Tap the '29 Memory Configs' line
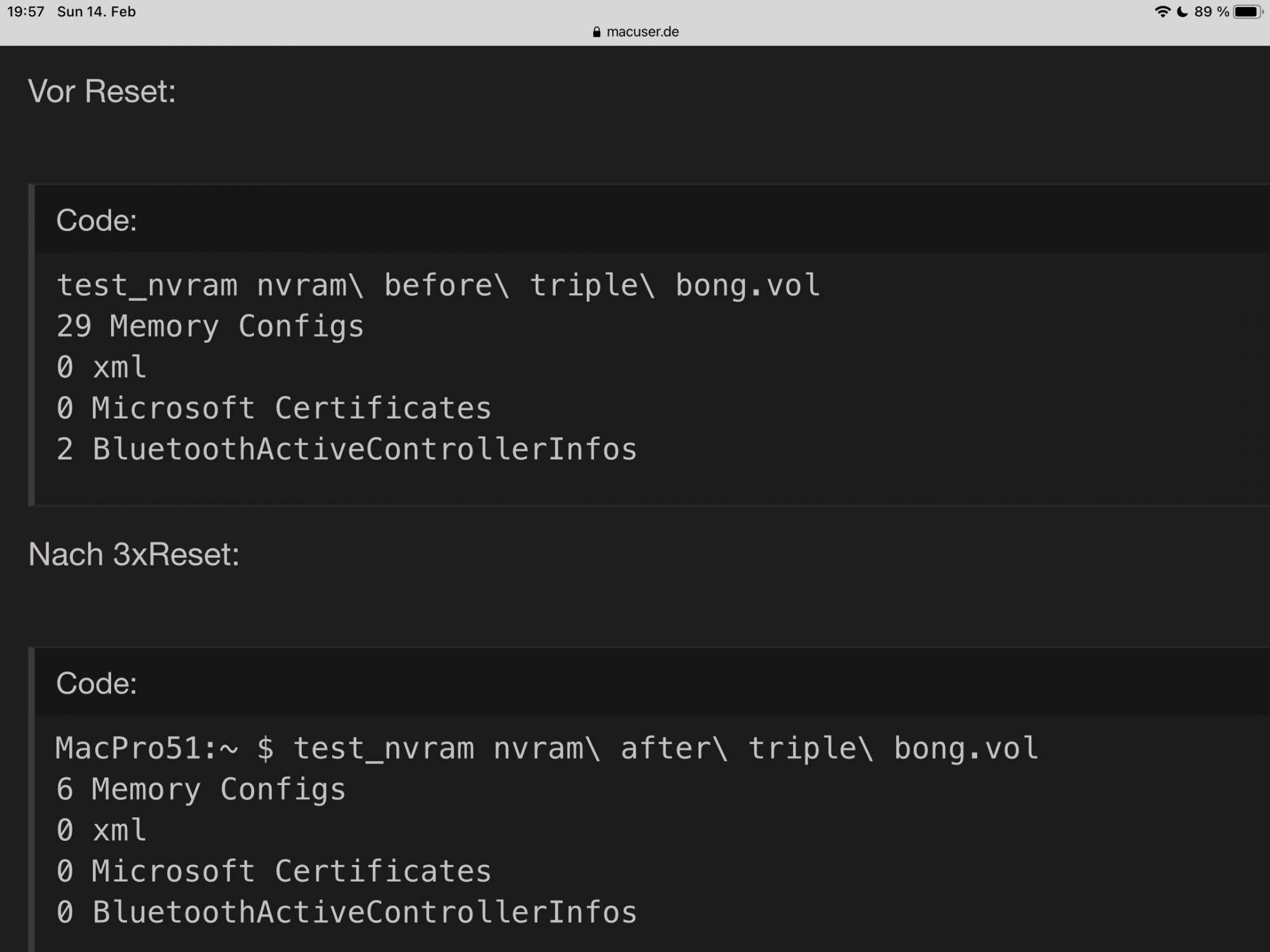Image resolution: width=1270 pixels, height=952 pixels. [210, 326]
